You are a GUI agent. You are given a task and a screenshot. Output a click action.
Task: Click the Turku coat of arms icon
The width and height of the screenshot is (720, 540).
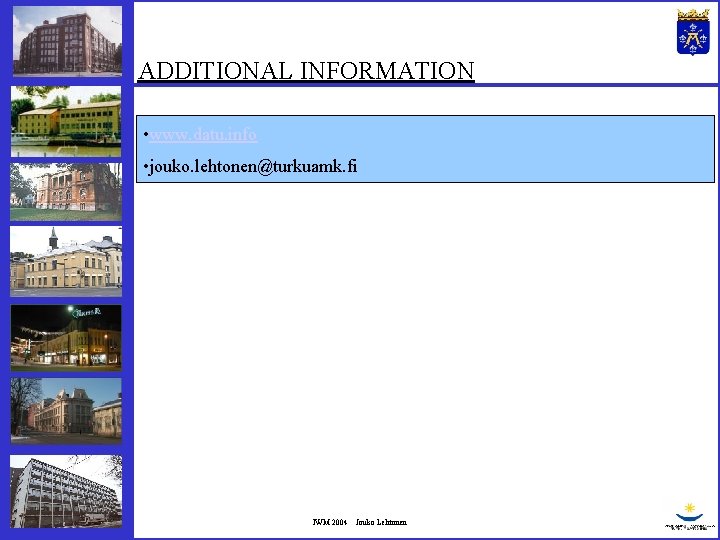(x=693, y=32)
